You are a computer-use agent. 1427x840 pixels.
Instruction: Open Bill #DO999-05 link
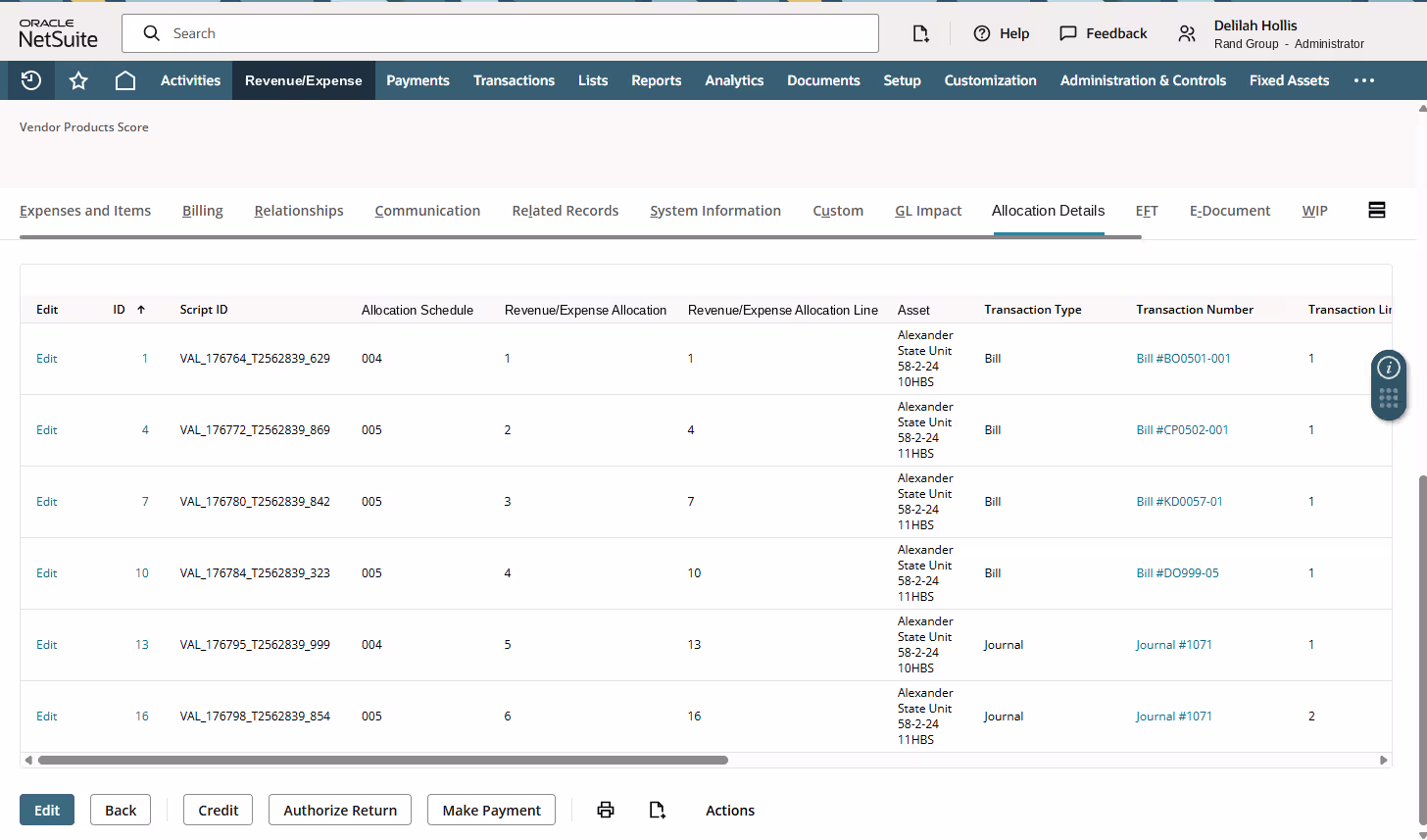[x=1177, y=573]
